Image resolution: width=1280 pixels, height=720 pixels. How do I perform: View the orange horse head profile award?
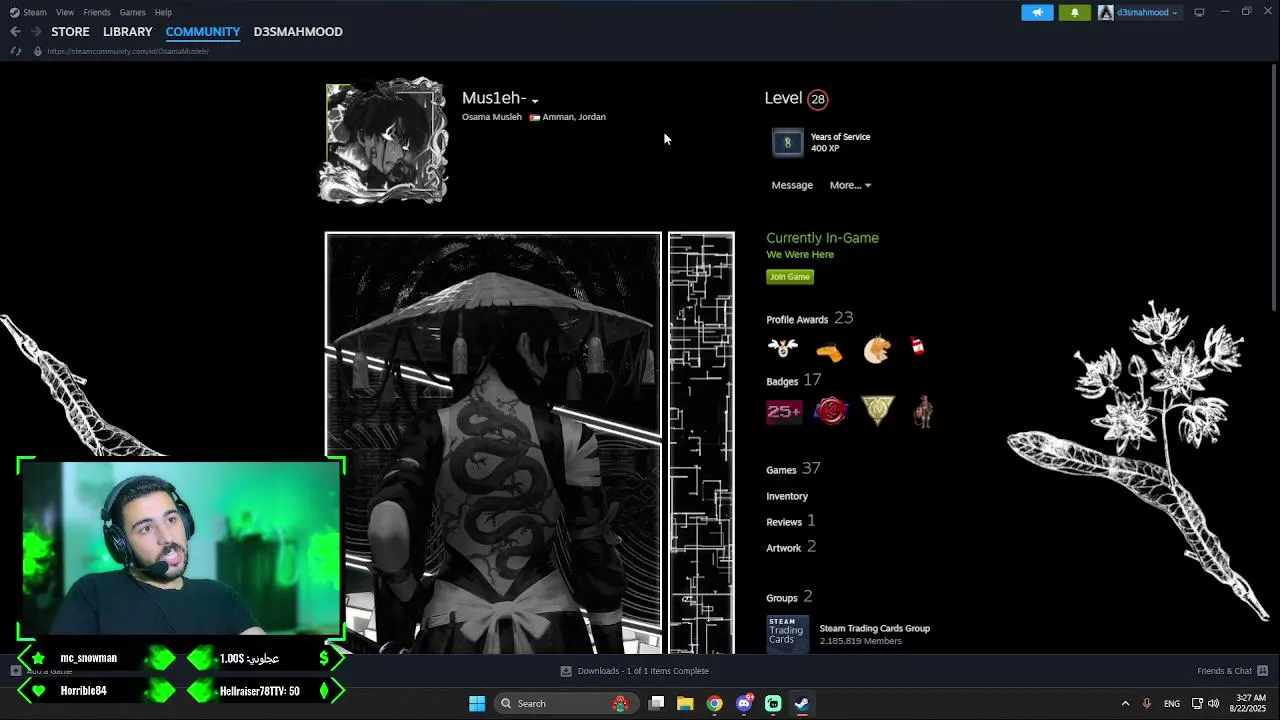coord(876,349)
